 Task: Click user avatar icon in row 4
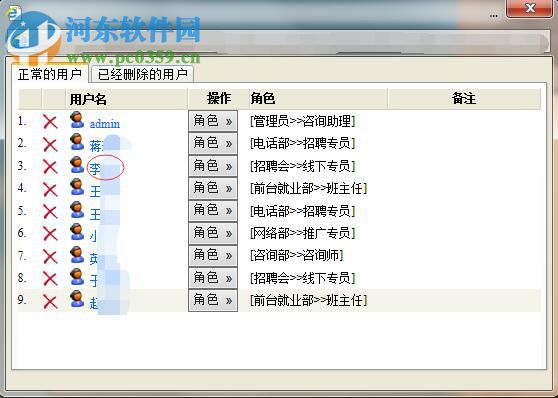[x=77, y=187]
